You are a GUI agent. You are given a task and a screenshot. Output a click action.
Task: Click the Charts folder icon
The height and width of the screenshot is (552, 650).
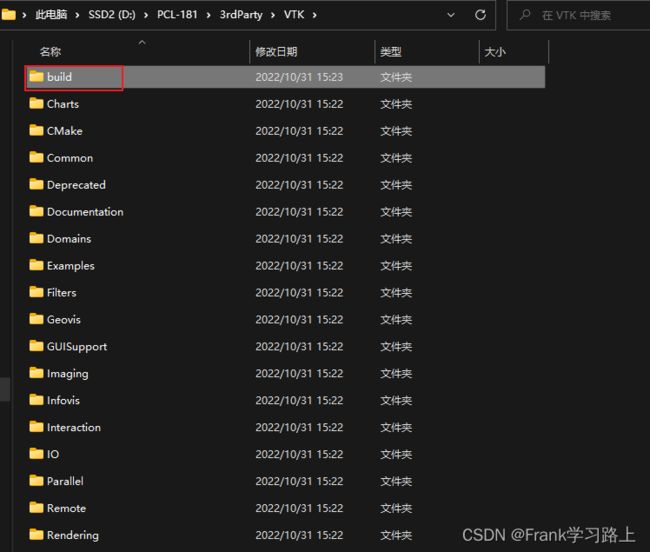point(36,104)
